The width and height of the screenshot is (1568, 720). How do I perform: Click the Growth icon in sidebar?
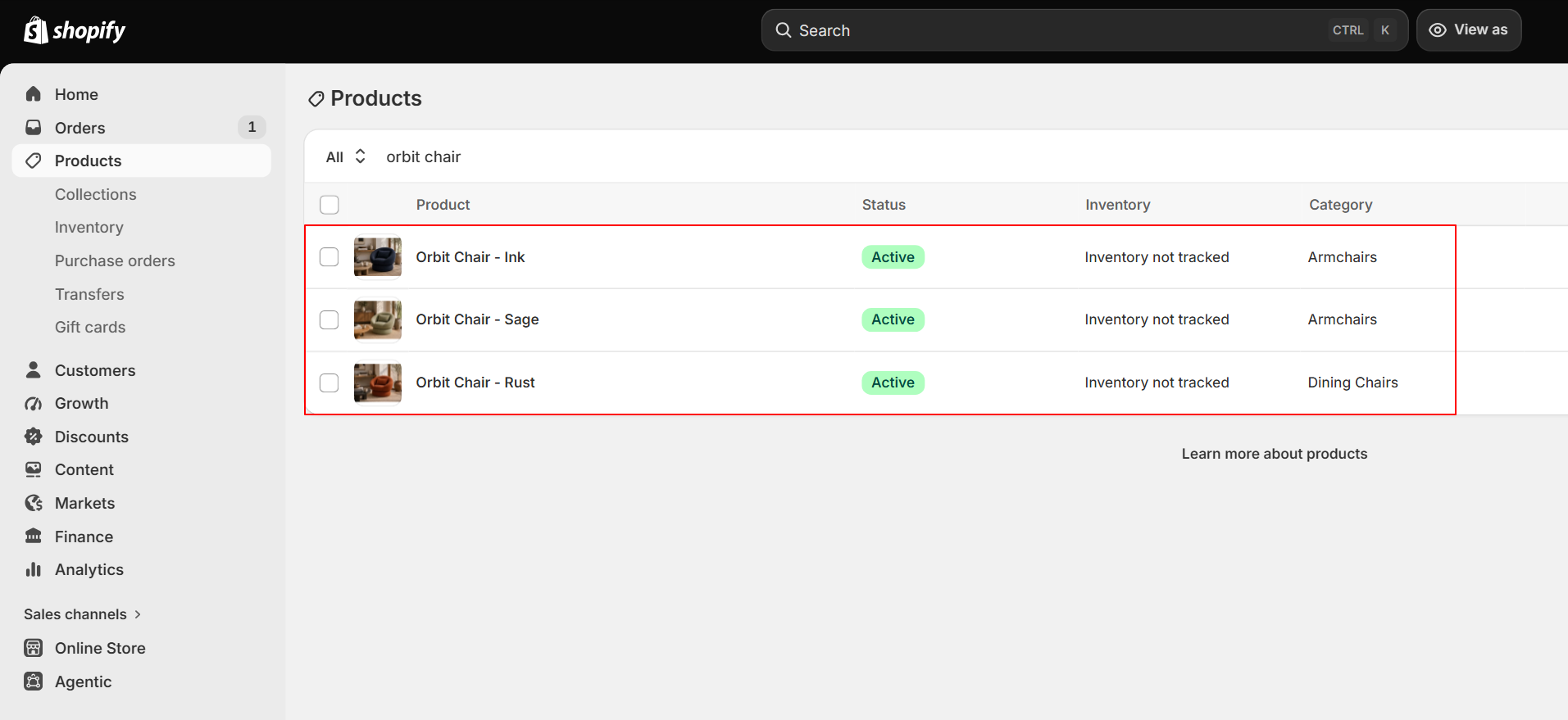tap(34, 403)
